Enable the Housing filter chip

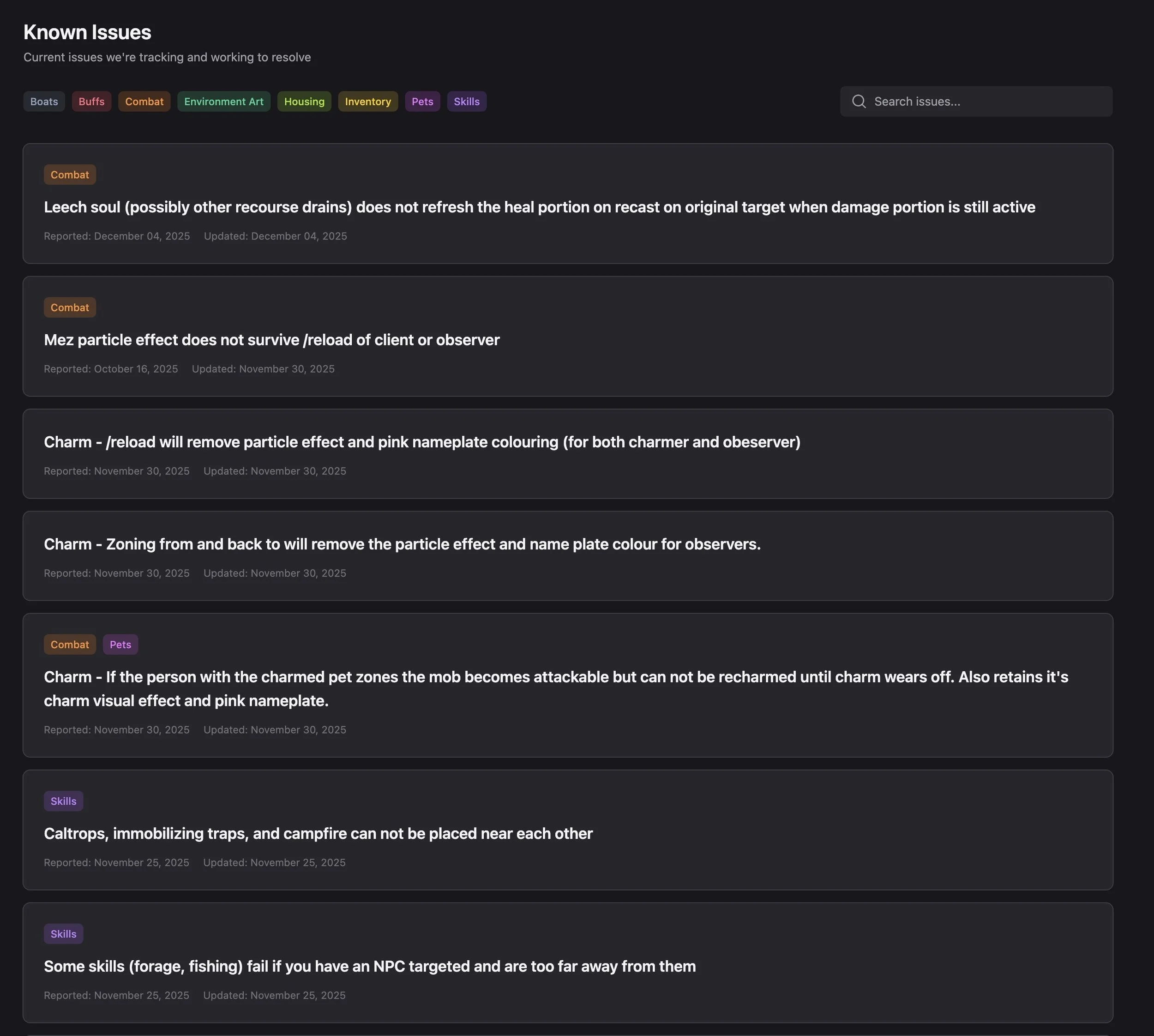point(305,101)
